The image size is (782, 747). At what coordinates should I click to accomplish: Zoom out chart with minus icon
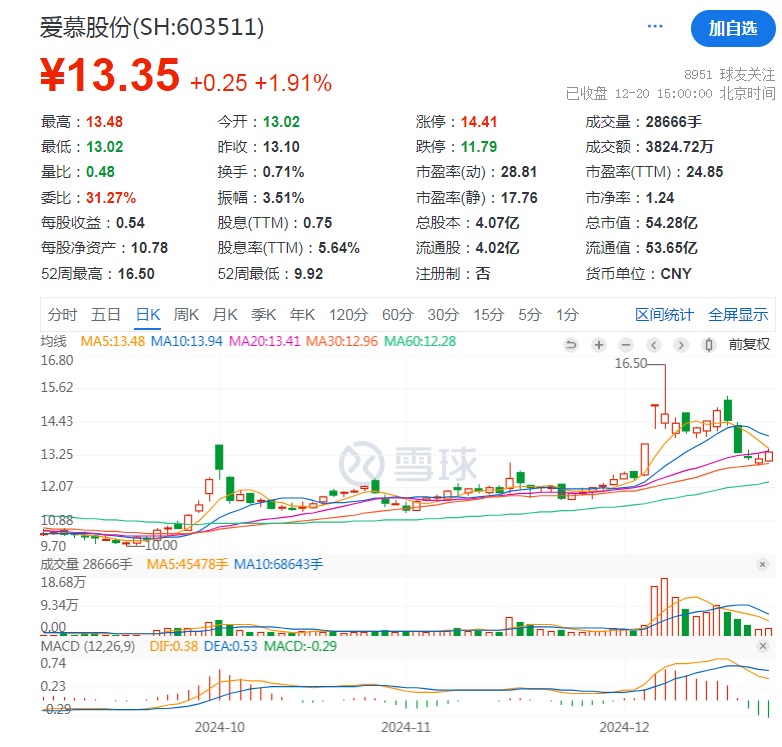pos(626,345)
